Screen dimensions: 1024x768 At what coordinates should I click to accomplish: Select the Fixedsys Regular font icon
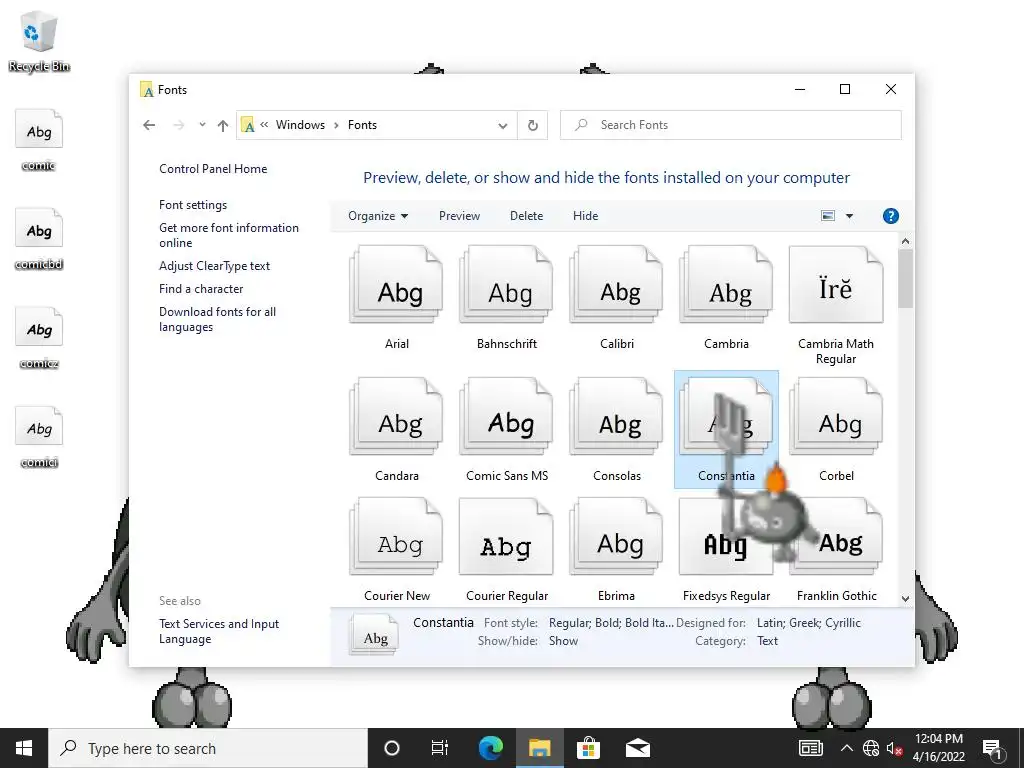[x=726, y=537]
